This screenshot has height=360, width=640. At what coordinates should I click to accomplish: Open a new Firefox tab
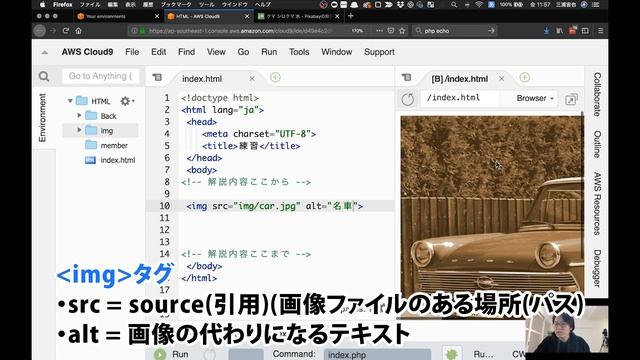(351, 16)
